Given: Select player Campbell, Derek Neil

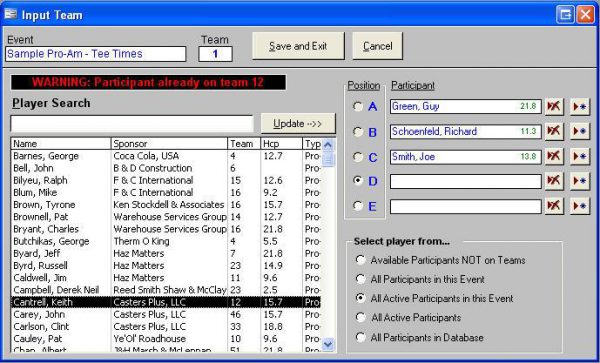Looking at the screenshot, I should (166, 290).
